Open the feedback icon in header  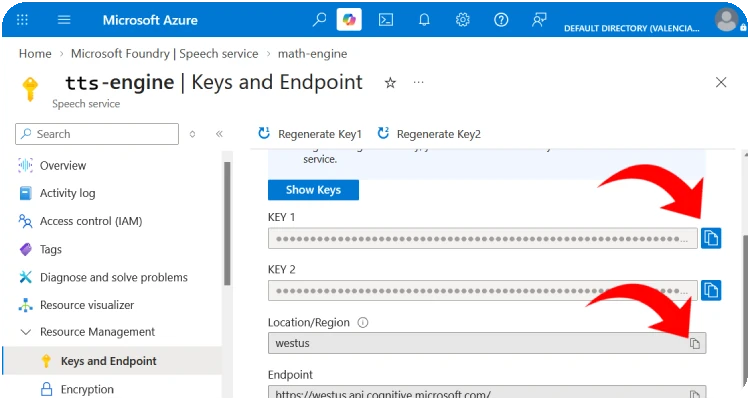pyautogui.click(x=539, y=20)
